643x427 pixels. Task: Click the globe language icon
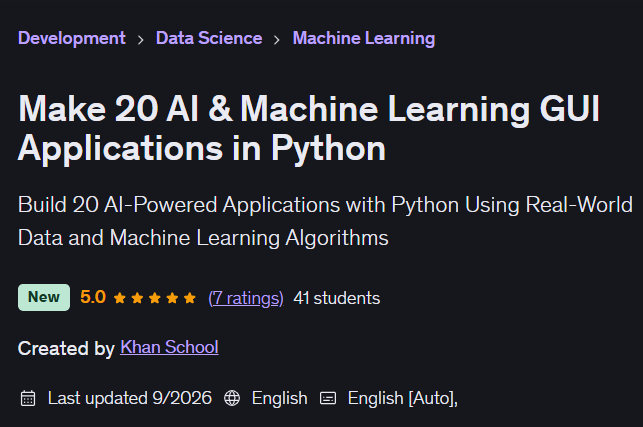point(232,398)
